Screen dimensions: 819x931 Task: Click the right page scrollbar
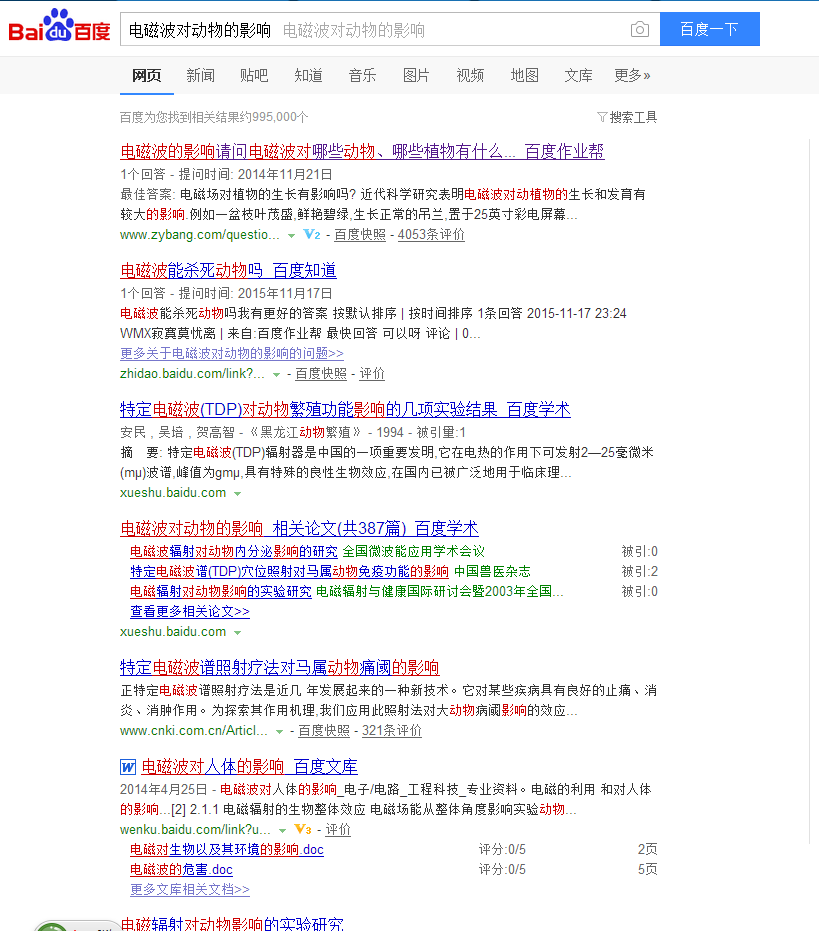click(809, 492)
